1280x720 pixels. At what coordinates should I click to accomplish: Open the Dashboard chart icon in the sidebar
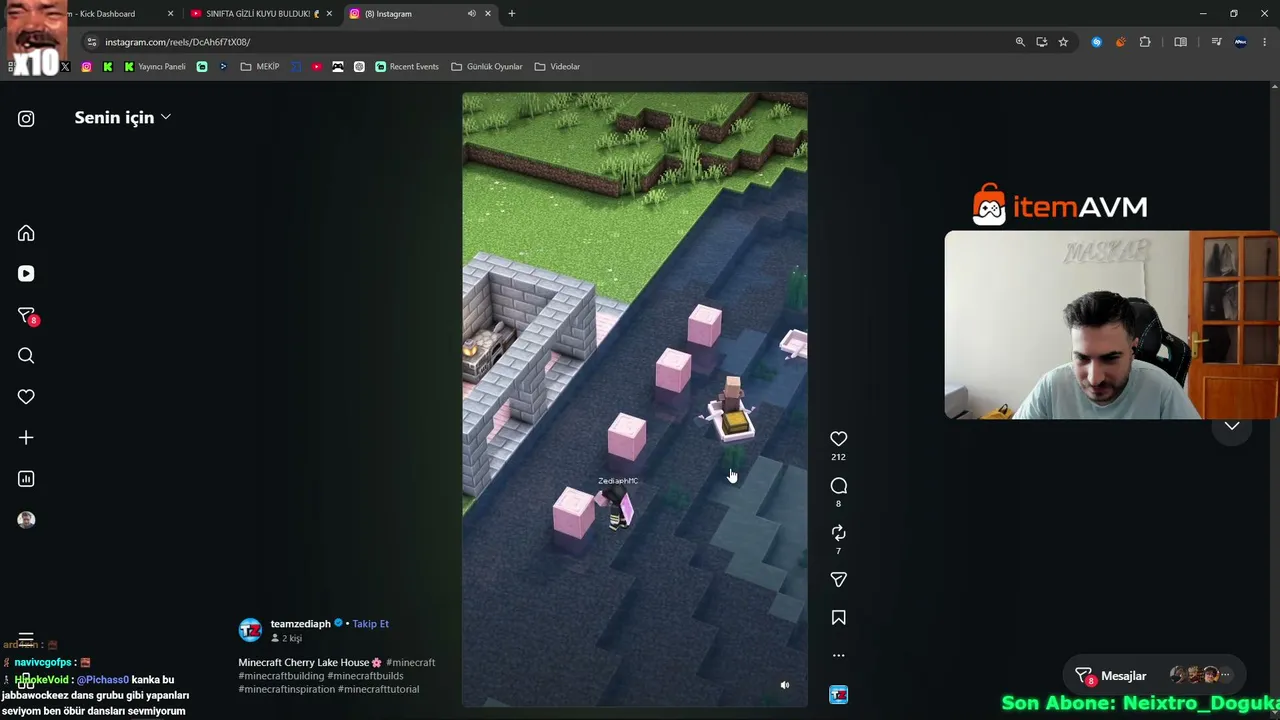point(26,479)
